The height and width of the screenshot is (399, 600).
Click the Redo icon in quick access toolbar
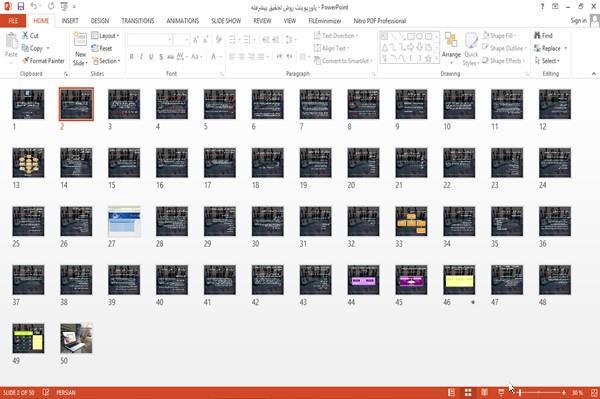[x=51, y=6]
